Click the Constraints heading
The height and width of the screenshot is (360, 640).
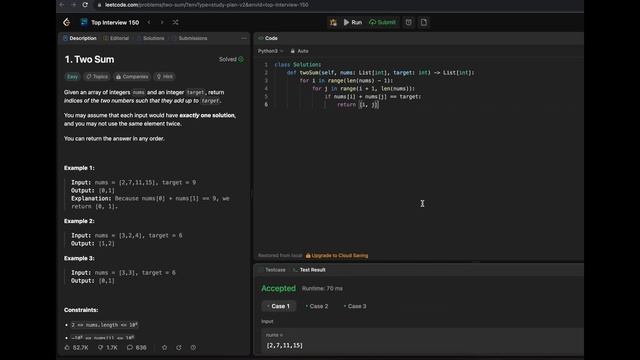pyautogui.click(x=81, y=310)
